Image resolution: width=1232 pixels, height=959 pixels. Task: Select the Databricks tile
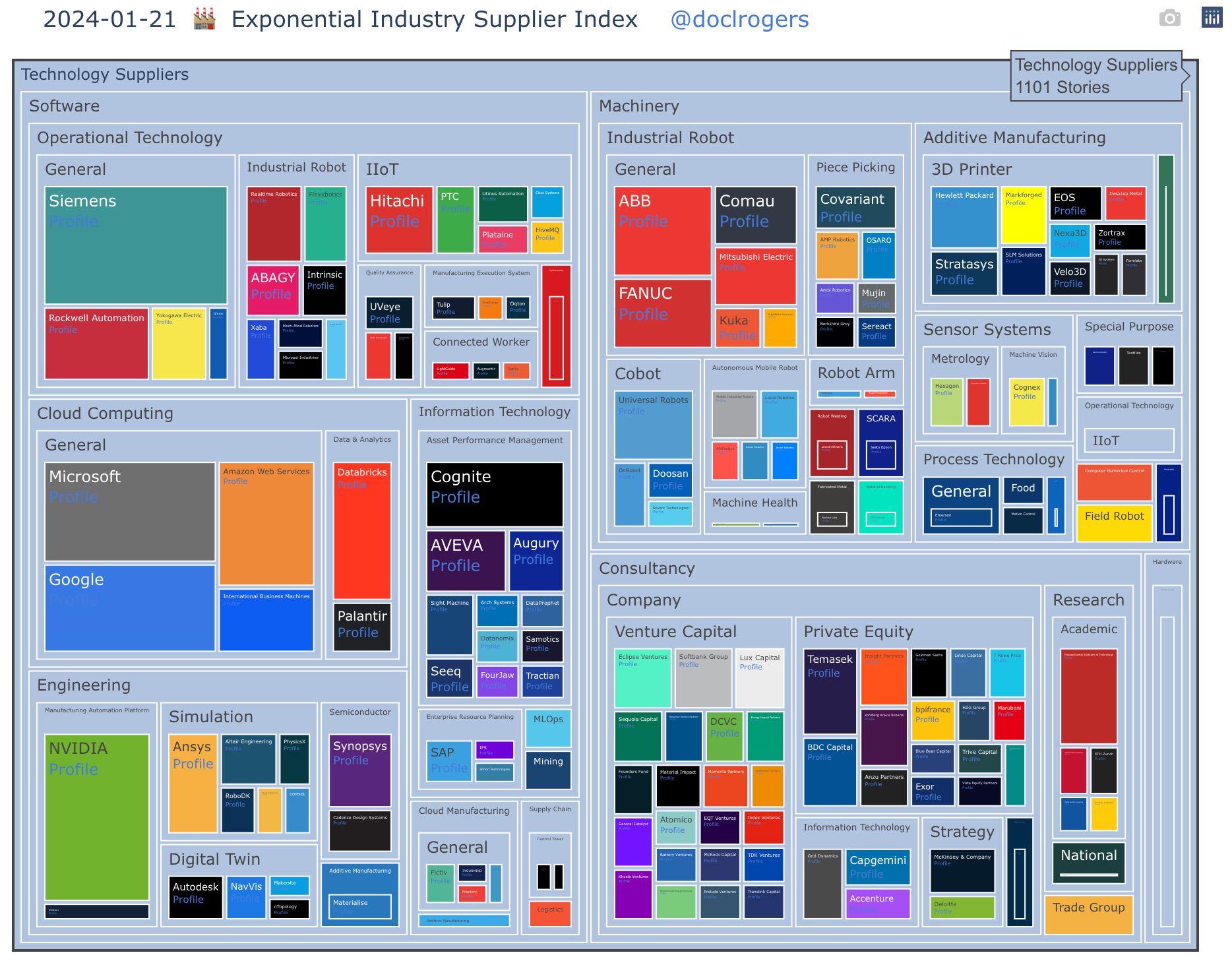(x=362, y=531)
